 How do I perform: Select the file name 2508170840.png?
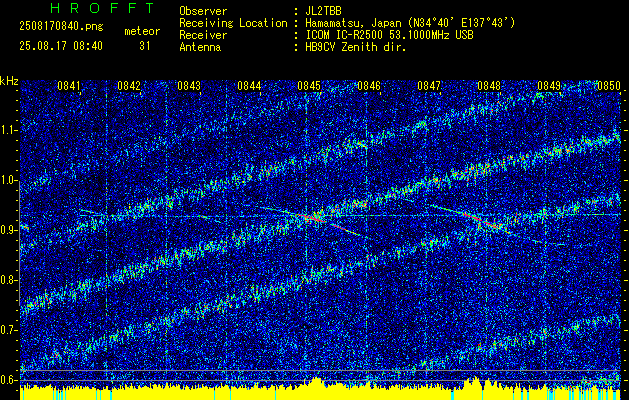pyautogui.click(x=61, y=27)
